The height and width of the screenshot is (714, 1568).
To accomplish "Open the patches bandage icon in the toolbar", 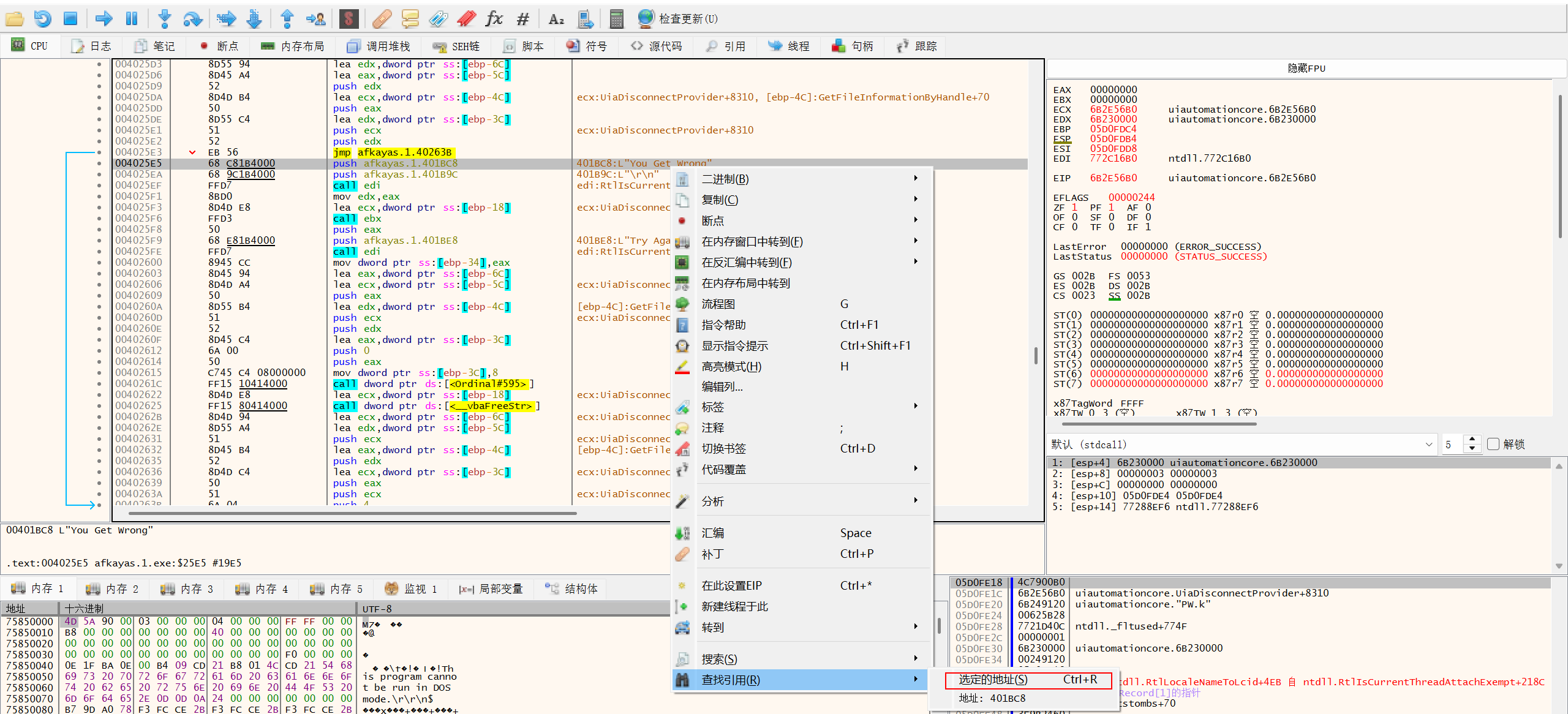I will click(382, 19).
